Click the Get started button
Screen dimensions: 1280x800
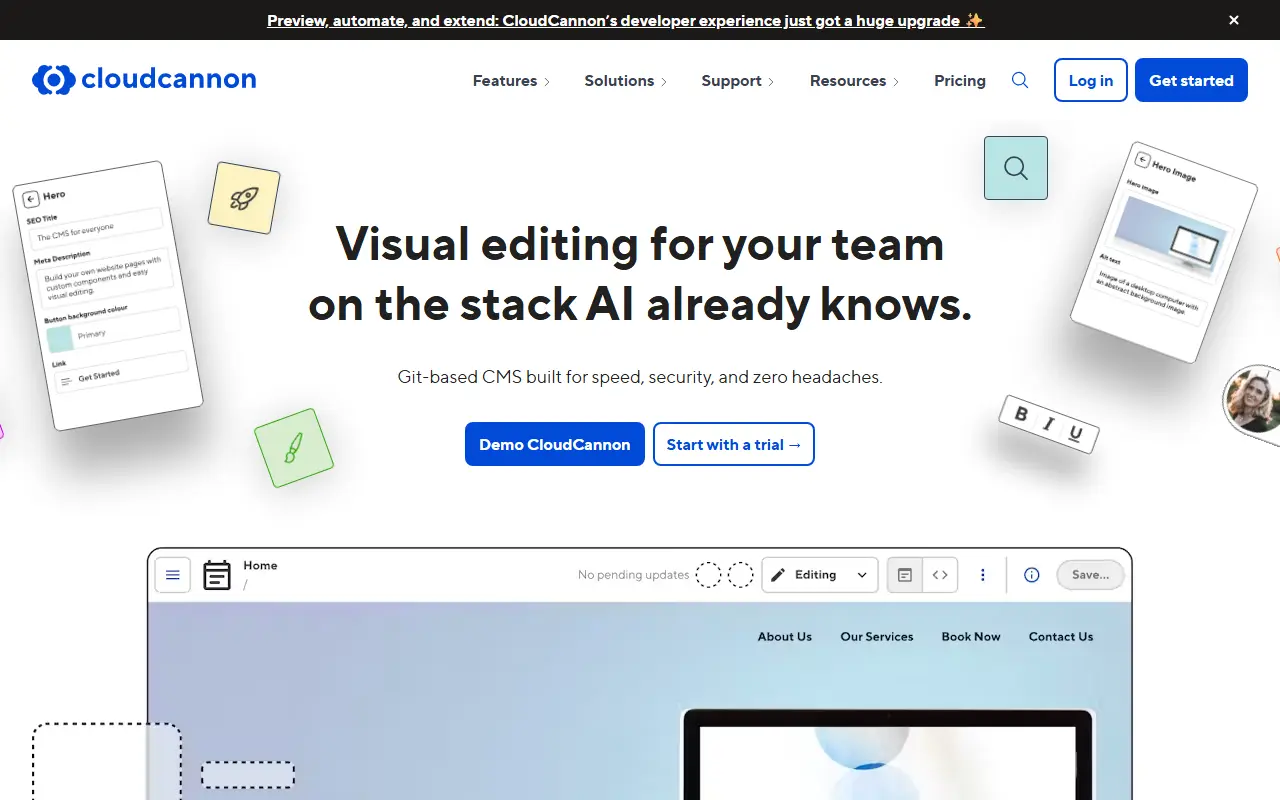click(x=1191, y=80)
